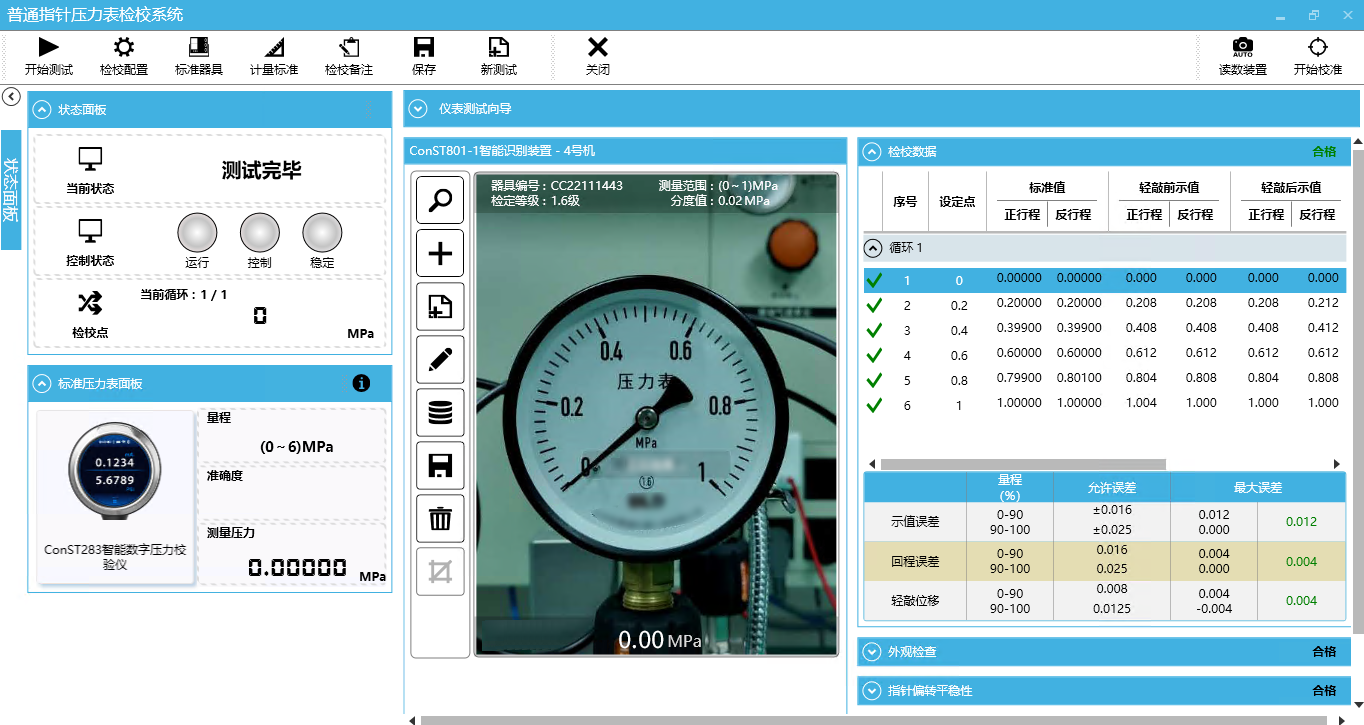Screen dimensions: 1364x725
Task: Open 检校配置 gear settings
Action: [x=123, y=47]
